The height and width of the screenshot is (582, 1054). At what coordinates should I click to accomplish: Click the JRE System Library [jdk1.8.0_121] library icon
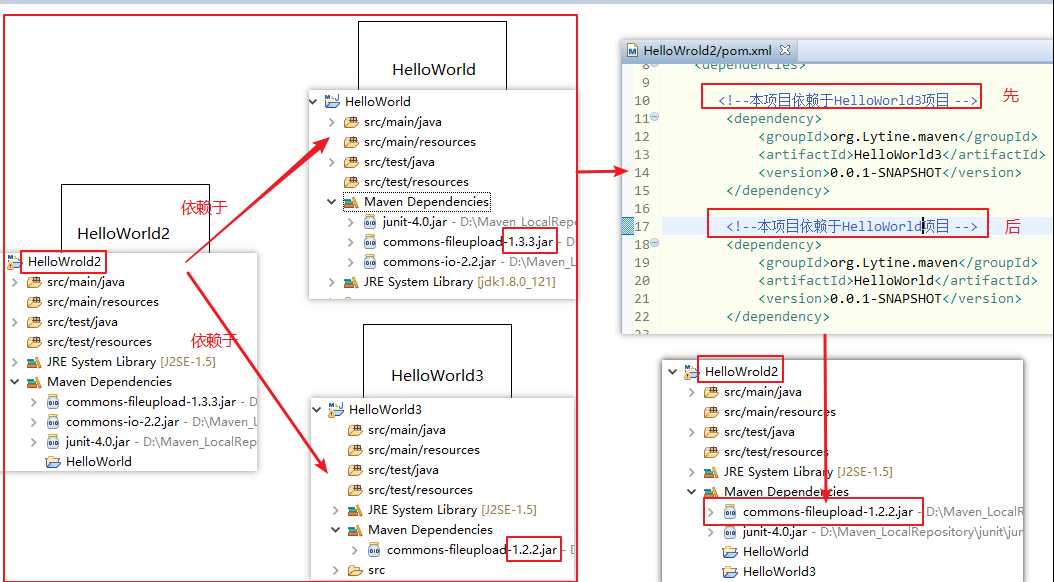point(351,282)
